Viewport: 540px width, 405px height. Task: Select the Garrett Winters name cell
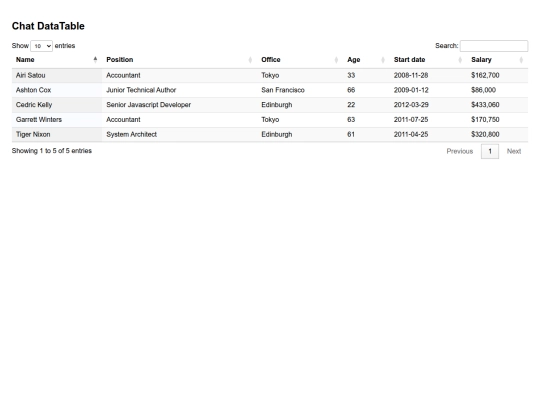57,120
